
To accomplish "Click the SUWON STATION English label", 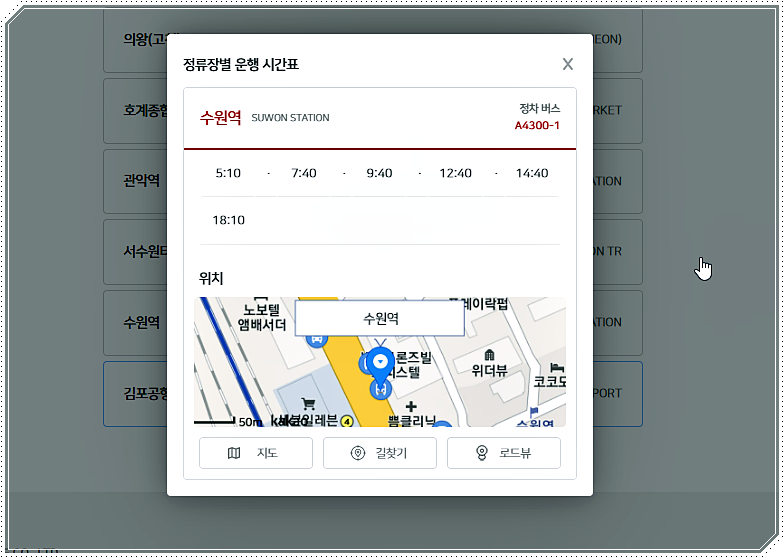I will (290, 118).
